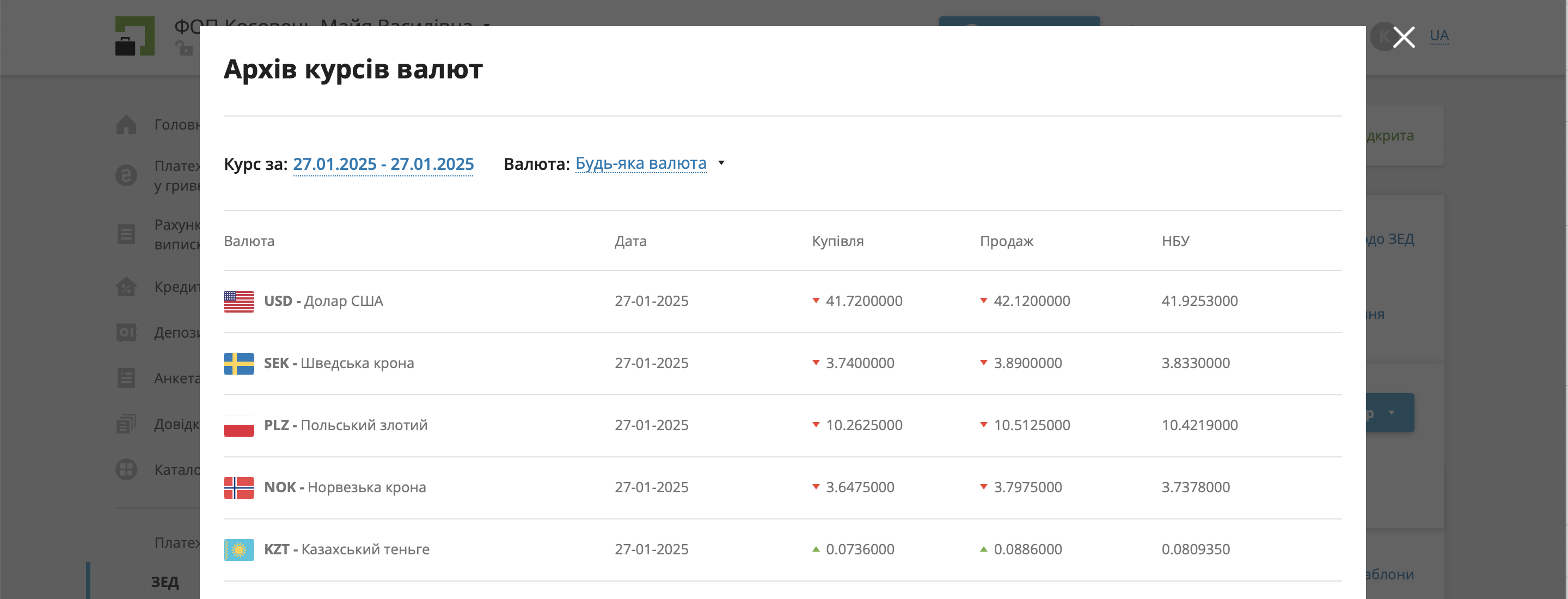Click the green up arrow beside KZT sell rate
The image size is (1568, 599).
[984, 548]
